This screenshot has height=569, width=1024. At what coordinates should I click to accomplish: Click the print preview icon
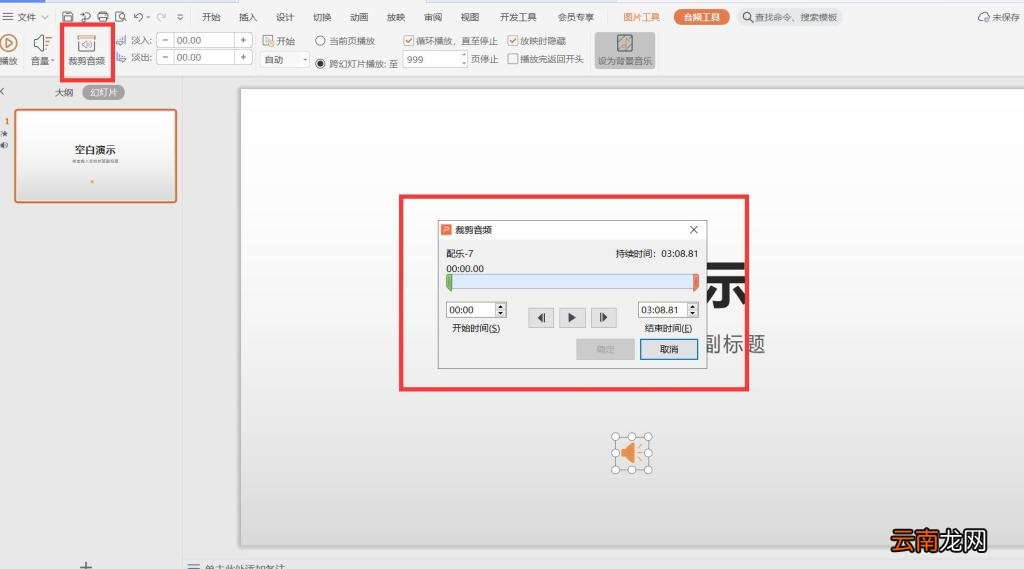(x=120, y=17)
